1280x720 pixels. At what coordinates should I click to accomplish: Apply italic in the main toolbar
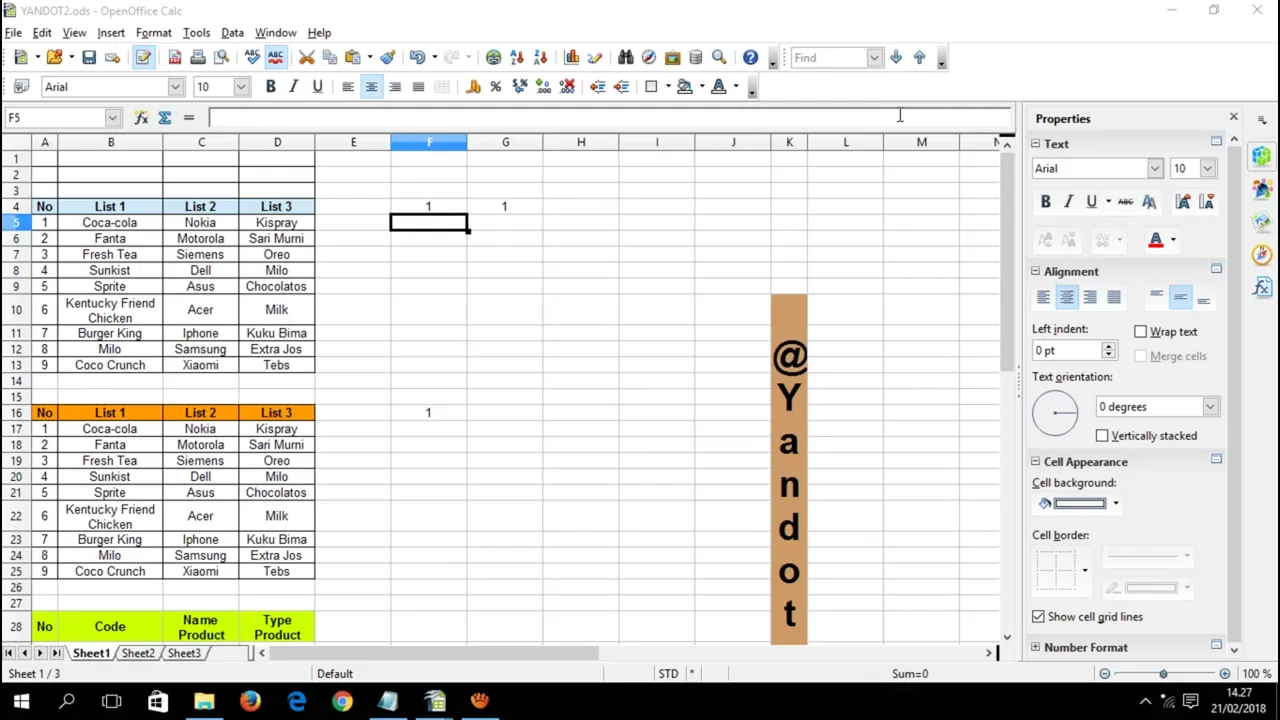294,87
